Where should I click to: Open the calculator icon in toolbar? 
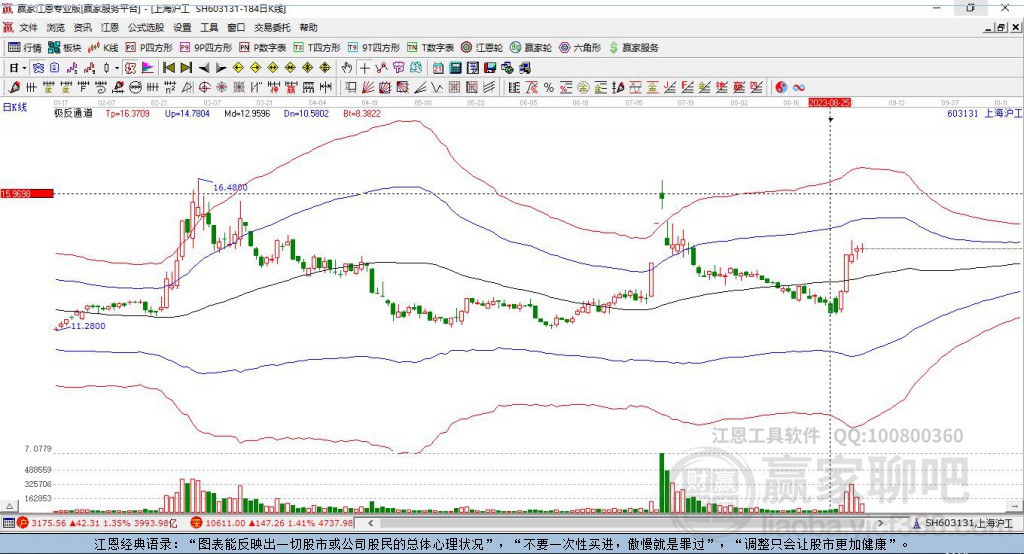[x=455, y=68]
